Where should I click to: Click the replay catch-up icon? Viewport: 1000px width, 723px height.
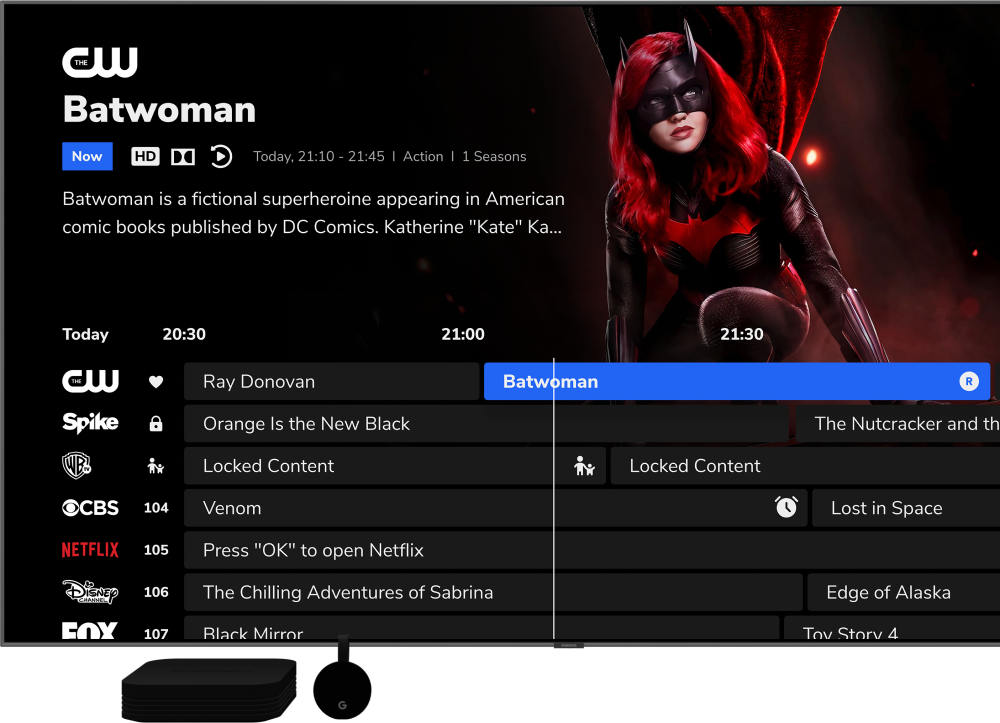tap(221, 156)
